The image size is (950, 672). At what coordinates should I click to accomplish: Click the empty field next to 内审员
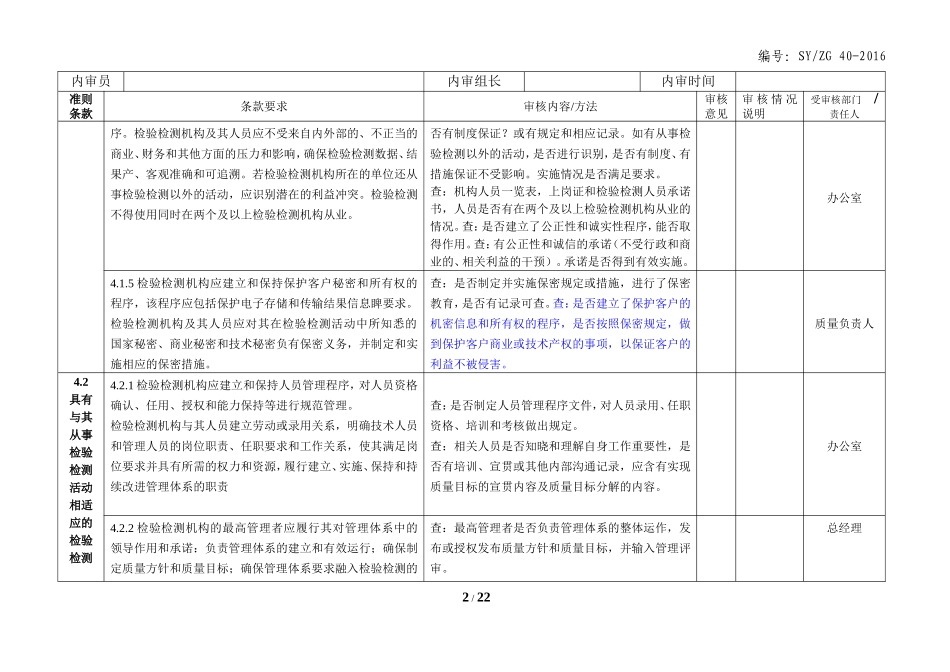(x=274, y=81)
